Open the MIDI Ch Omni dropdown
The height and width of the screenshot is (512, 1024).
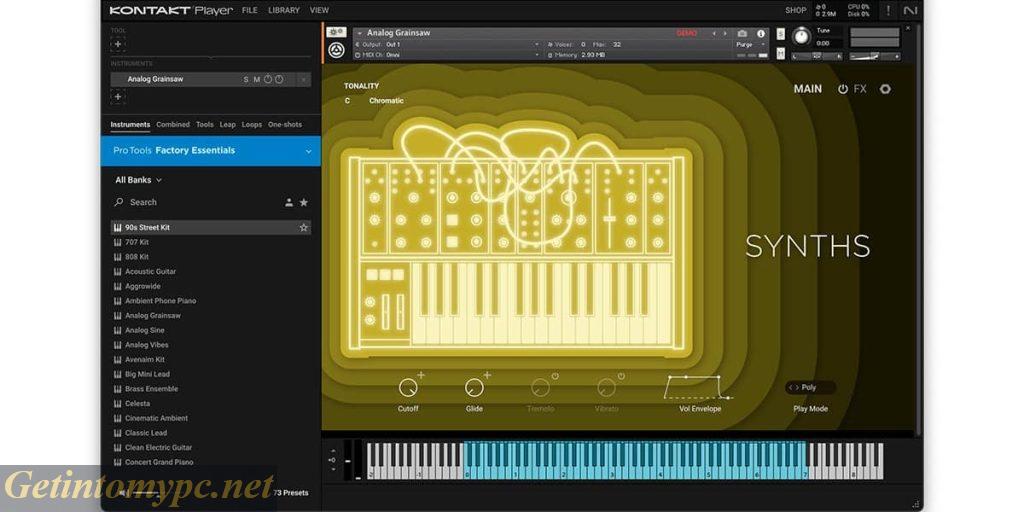click(447, 56)
